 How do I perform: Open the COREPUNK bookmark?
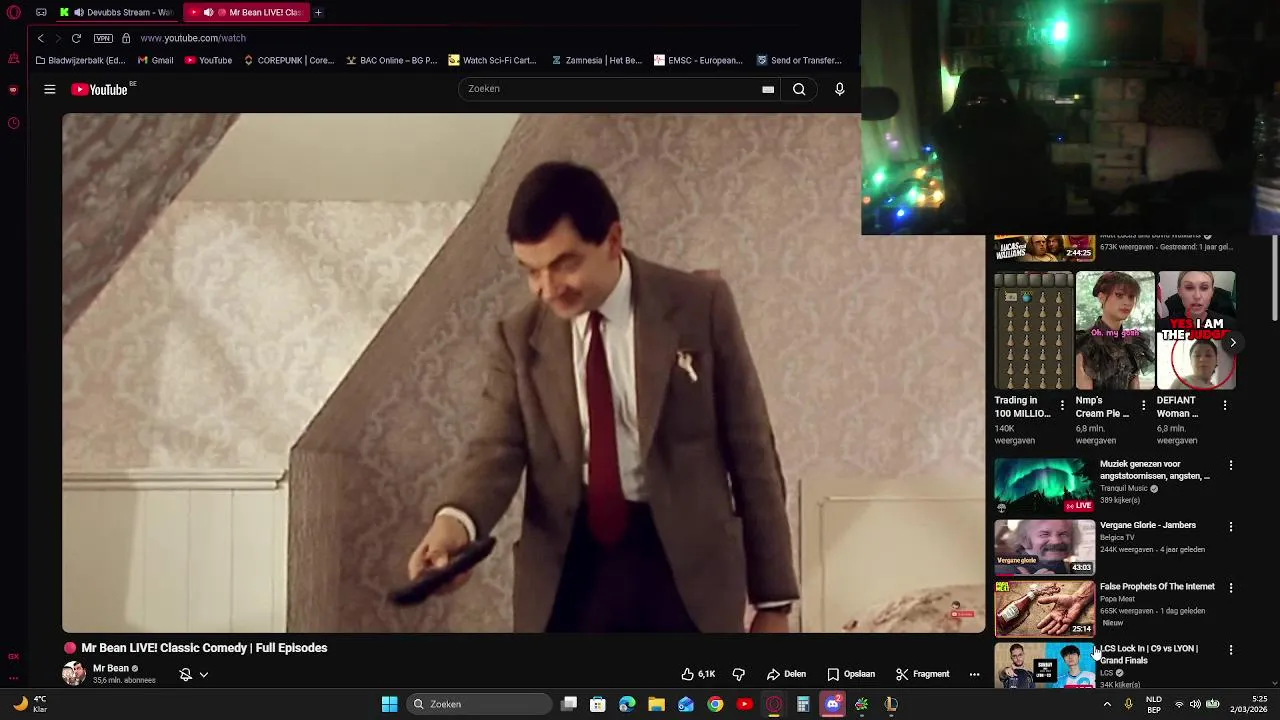(x=289, y=60)
